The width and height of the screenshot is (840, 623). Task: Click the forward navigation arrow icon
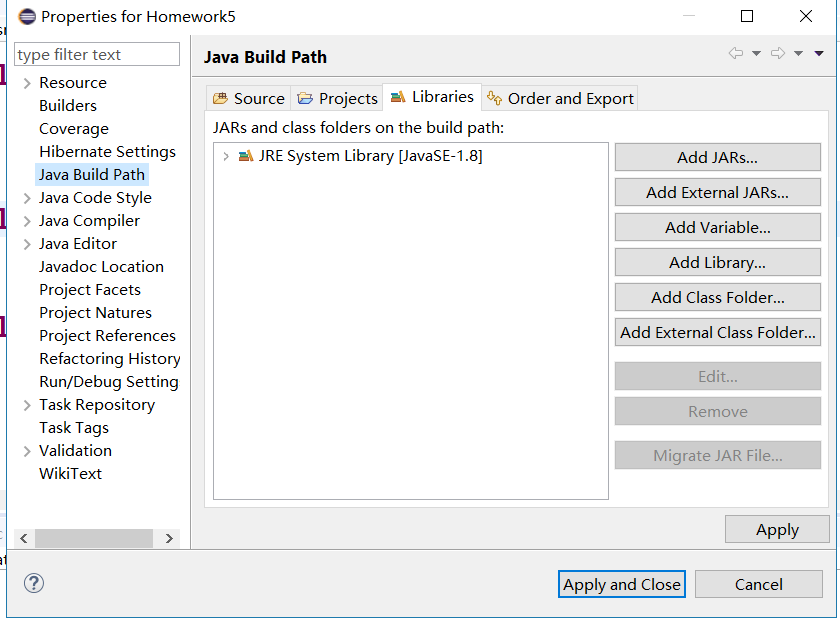(x=778, y=53)
